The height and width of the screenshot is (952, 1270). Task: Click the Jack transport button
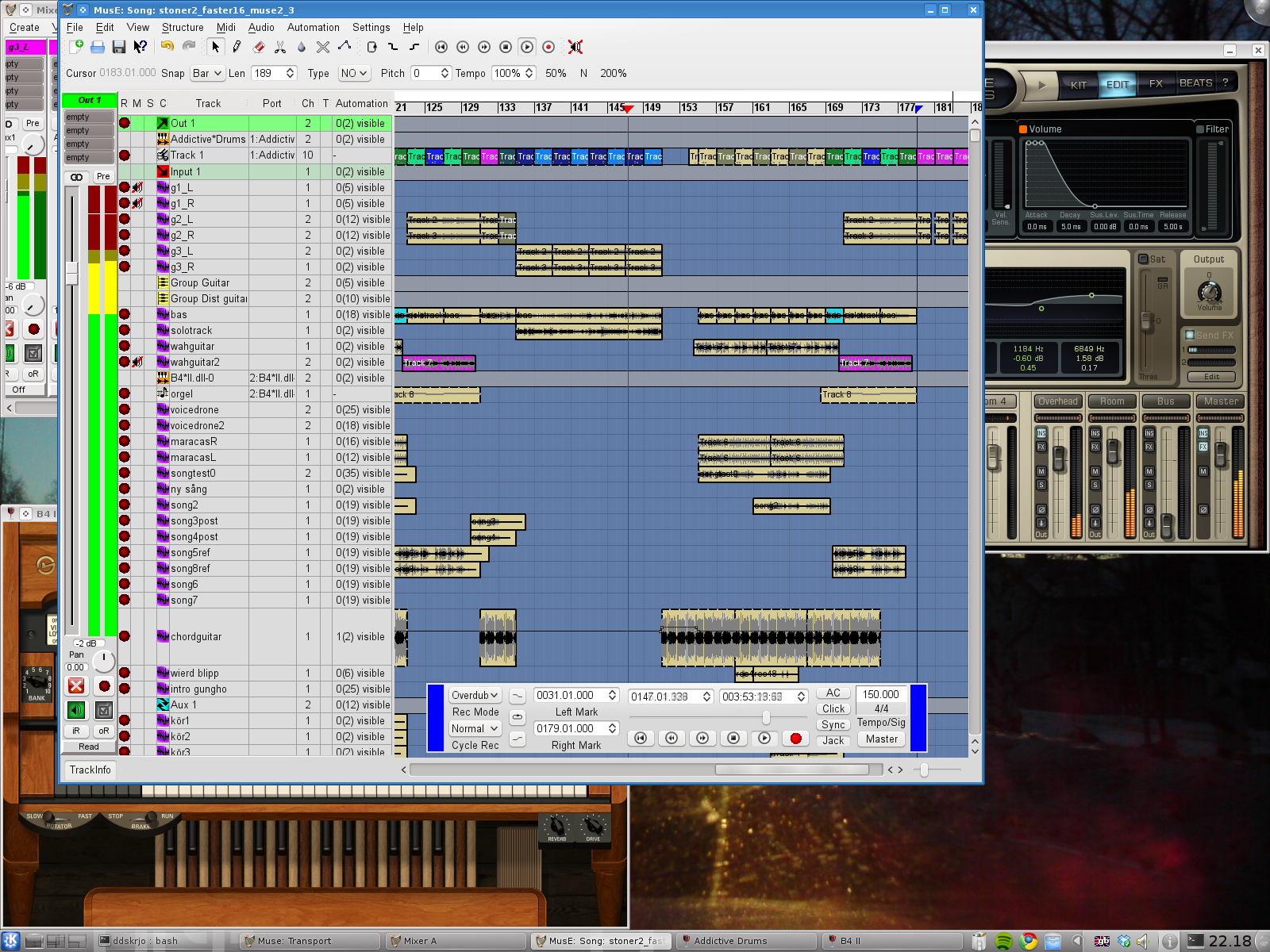[x=833, y=740]
